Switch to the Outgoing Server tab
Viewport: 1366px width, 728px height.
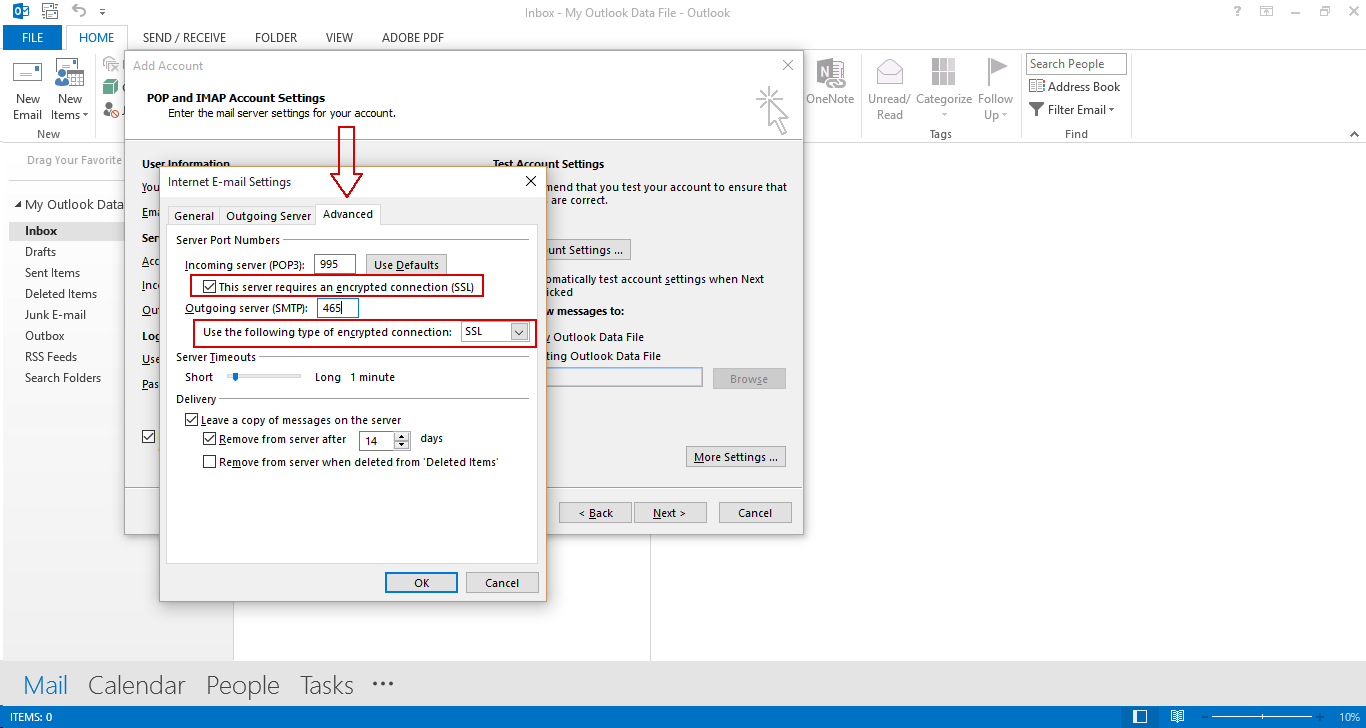268,216
